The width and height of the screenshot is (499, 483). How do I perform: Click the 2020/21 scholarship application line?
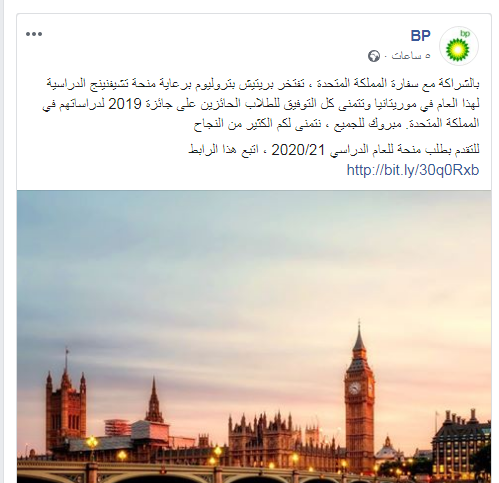(x=334, y=150)
